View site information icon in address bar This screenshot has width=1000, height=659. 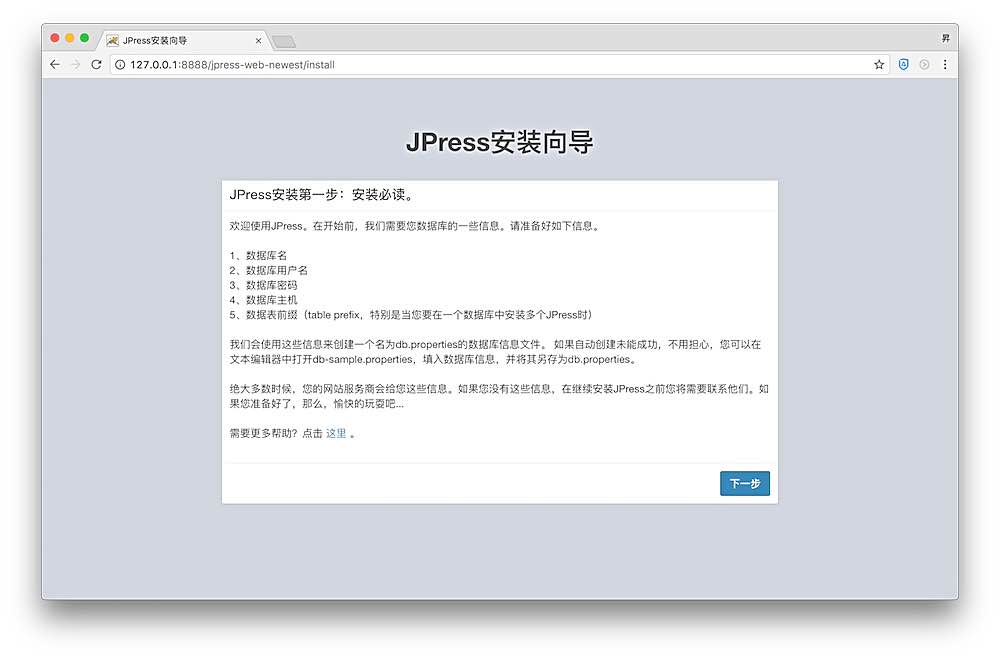pos(120,65)
